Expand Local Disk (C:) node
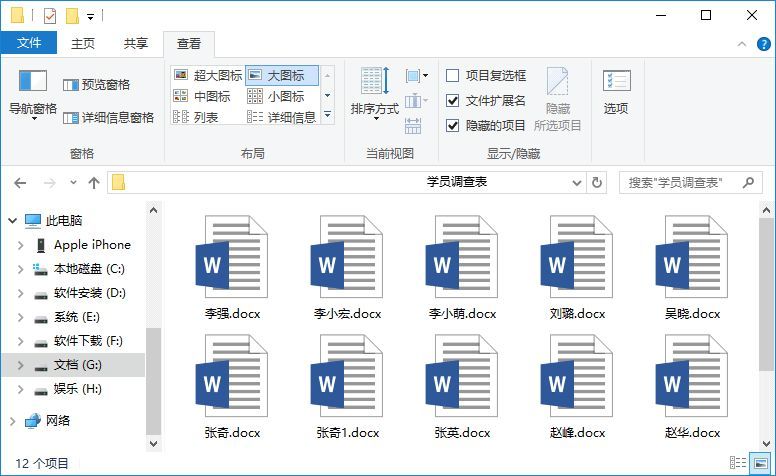This screenshot has width=776, height=476. (20, 269)
